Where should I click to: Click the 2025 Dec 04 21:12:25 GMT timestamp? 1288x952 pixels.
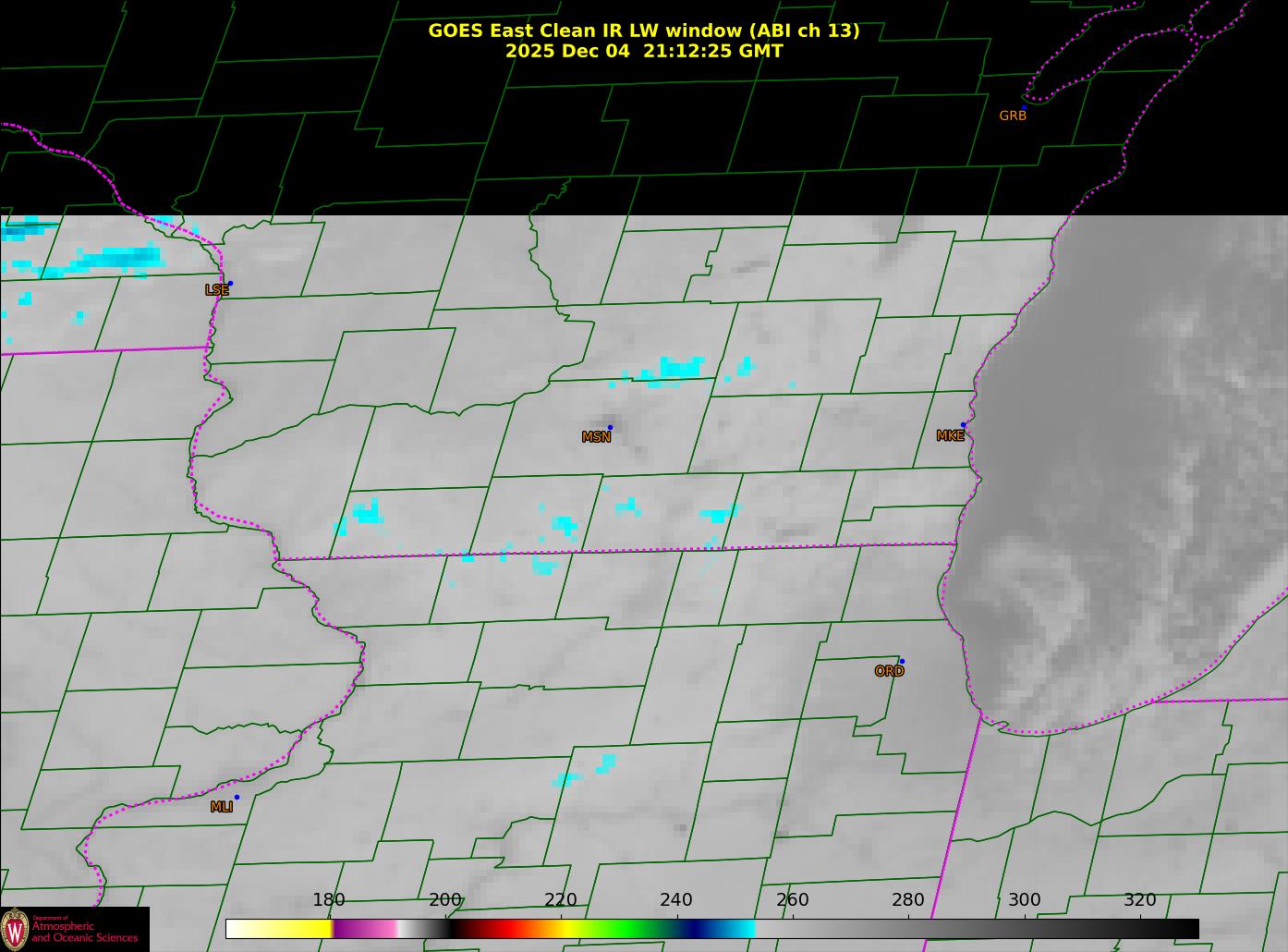(x=644, y=51)
